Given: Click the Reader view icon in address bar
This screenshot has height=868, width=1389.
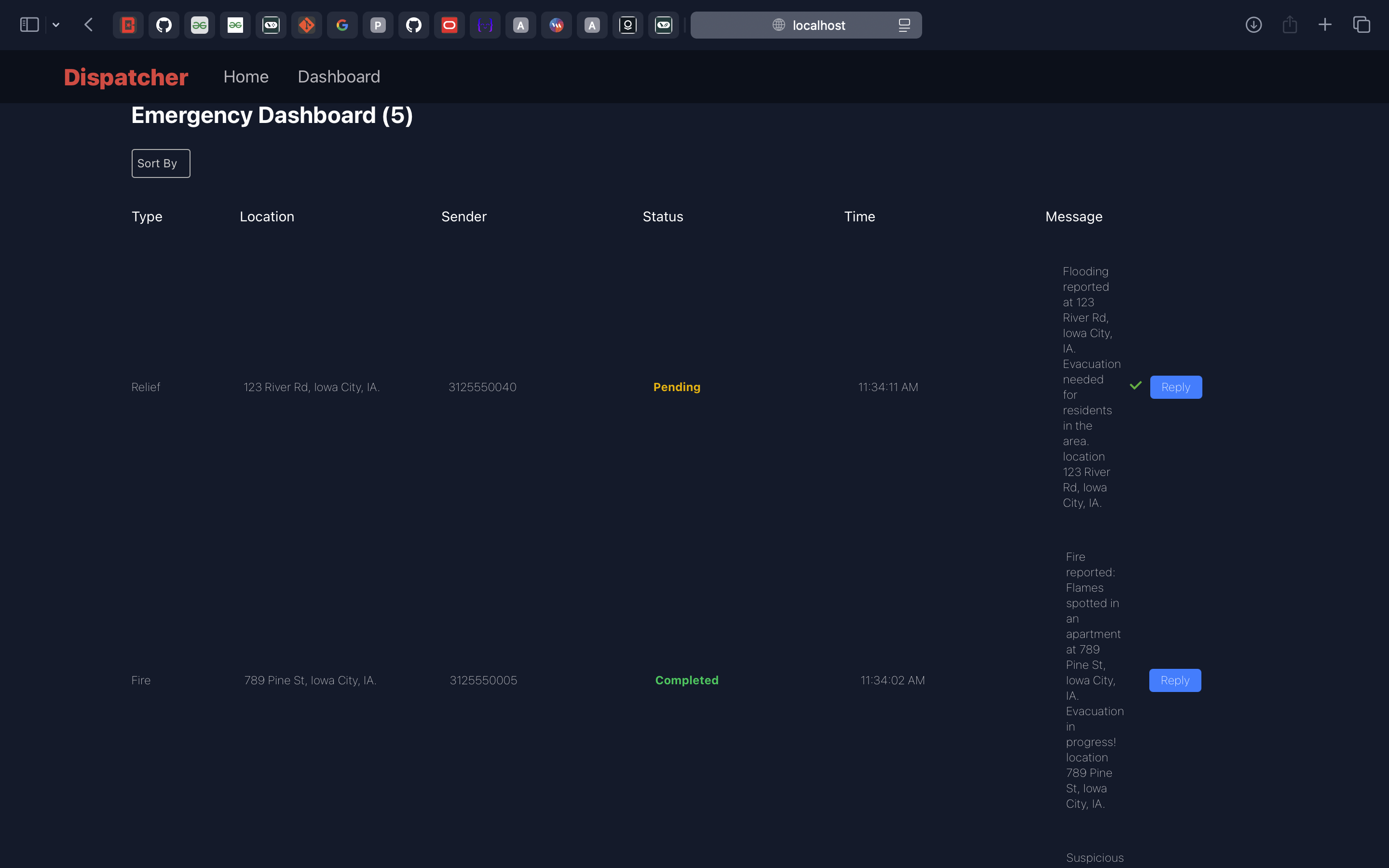Looking at the screenshot, I should point(904,25).
